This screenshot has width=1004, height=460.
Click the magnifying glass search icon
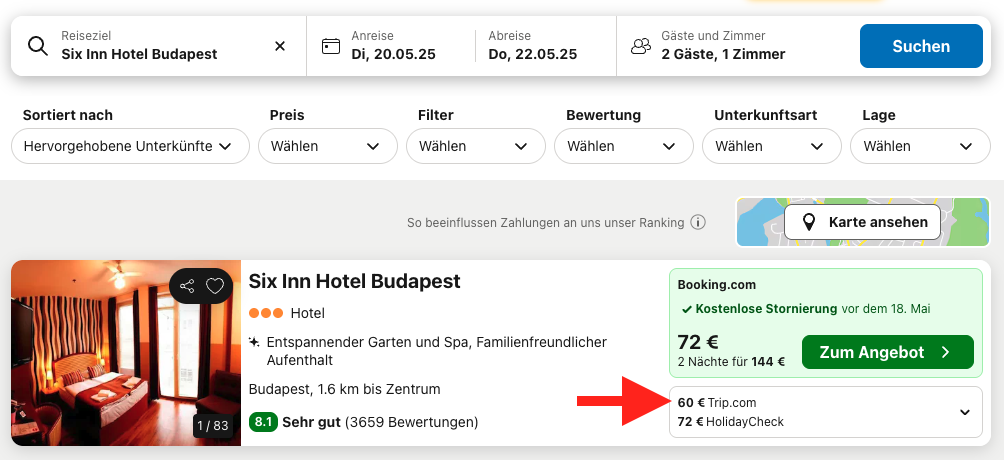tap(38, 46)
